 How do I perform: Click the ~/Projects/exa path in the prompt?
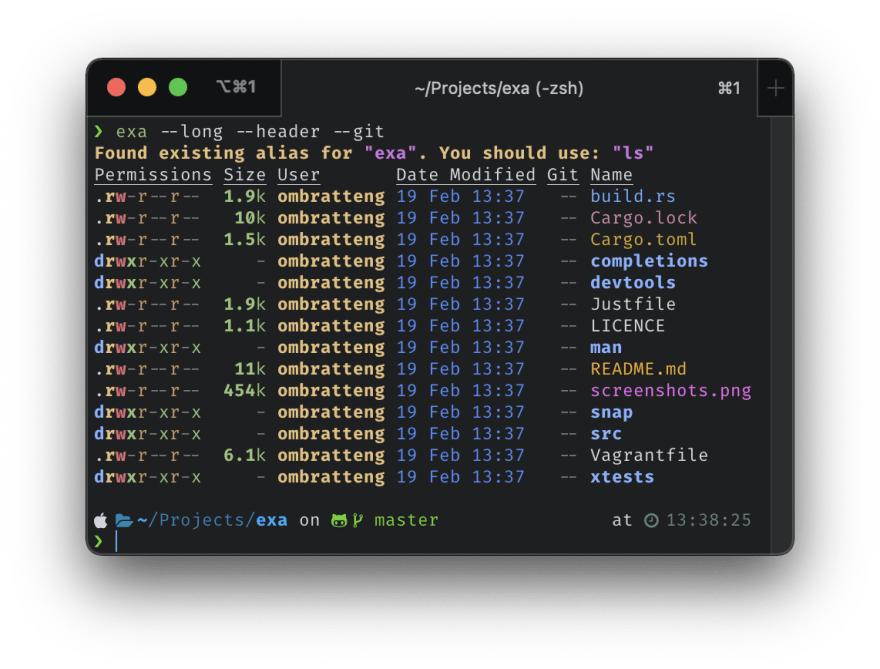(212, 521)
